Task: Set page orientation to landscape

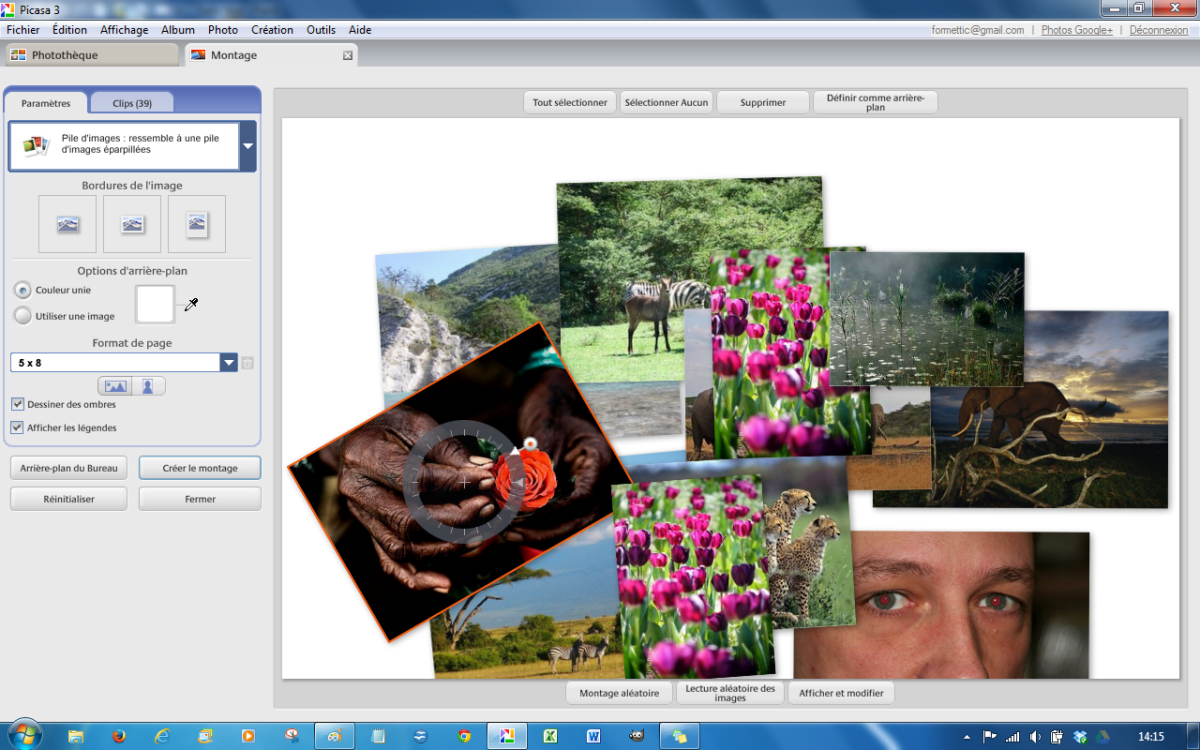Action: tap(114, 386)
